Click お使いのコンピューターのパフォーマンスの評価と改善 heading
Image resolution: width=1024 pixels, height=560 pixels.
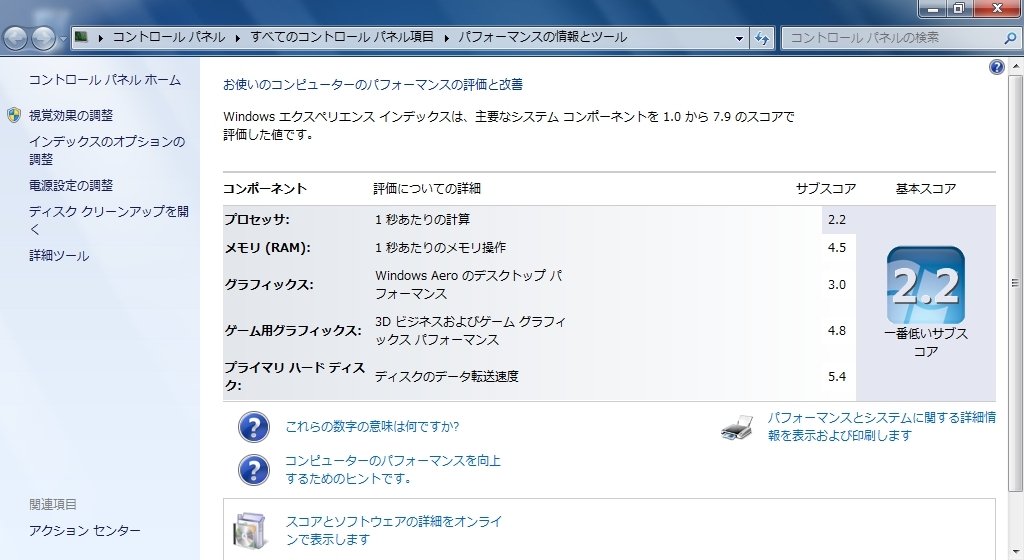(373, 84)
